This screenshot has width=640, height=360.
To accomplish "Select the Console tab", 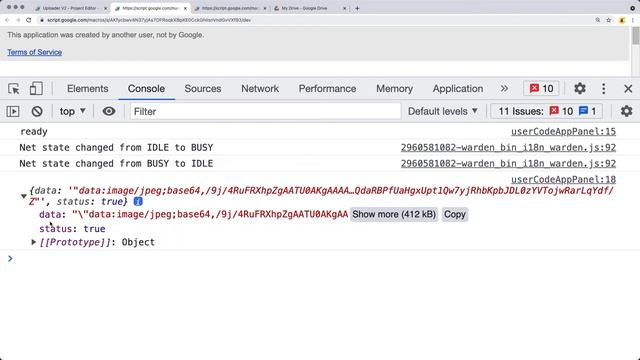I will pyautogui.click(x=146, y=89).
